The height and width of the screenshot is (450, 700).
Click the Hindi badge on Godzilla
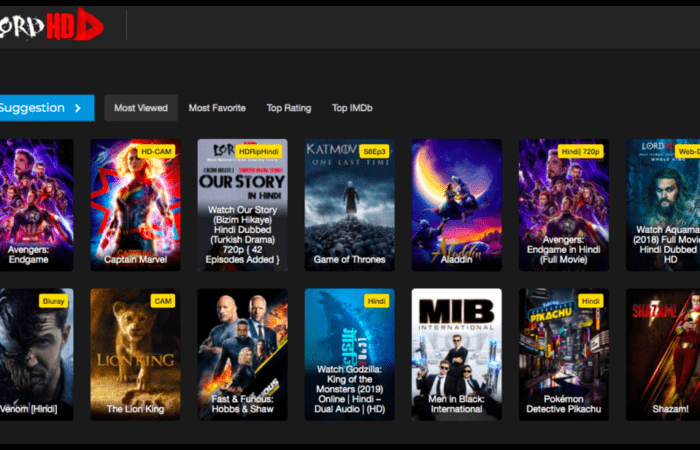pyautogui.click(x=376, y=301)
